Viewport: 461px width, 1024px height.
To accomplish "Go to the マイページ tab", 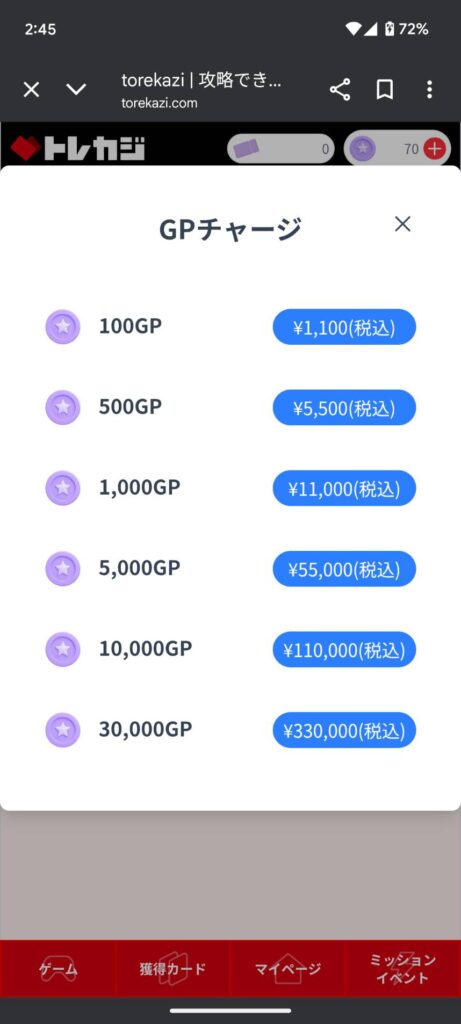I will click(x=288, y=969).
